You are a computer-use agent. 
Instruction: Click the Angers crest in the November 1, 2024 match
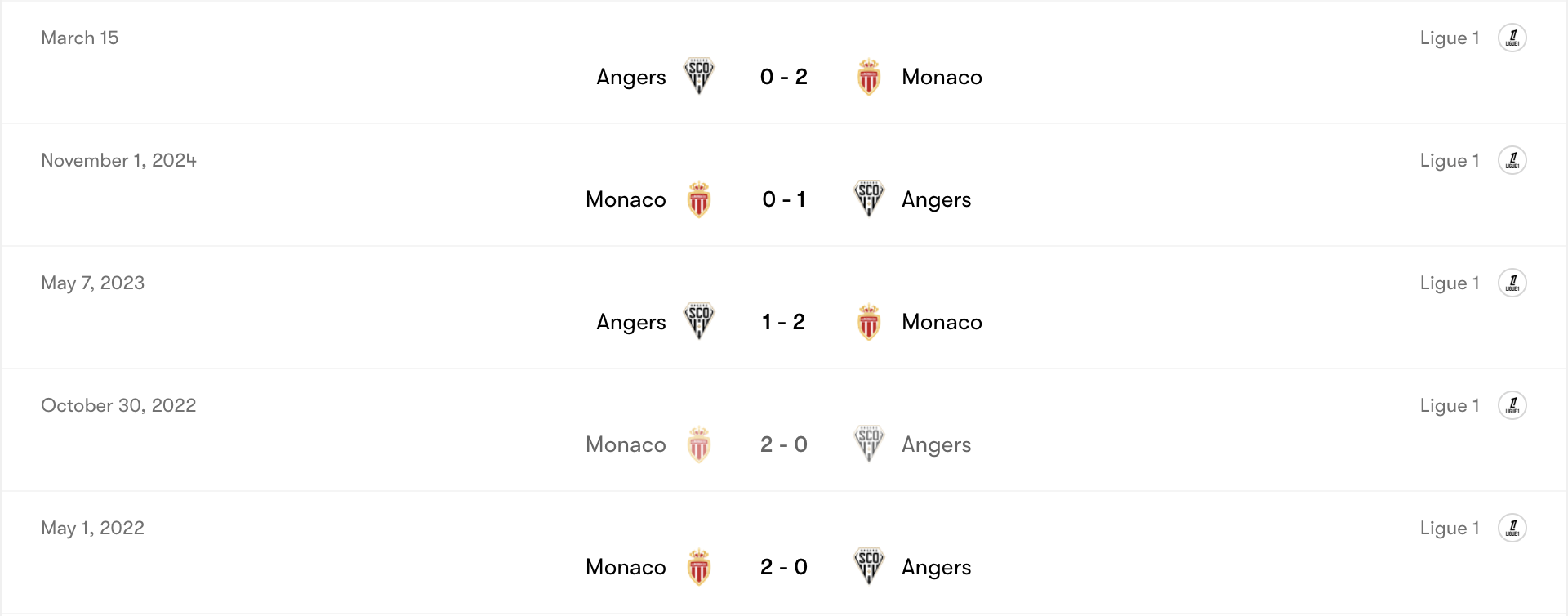pos(869,199)
